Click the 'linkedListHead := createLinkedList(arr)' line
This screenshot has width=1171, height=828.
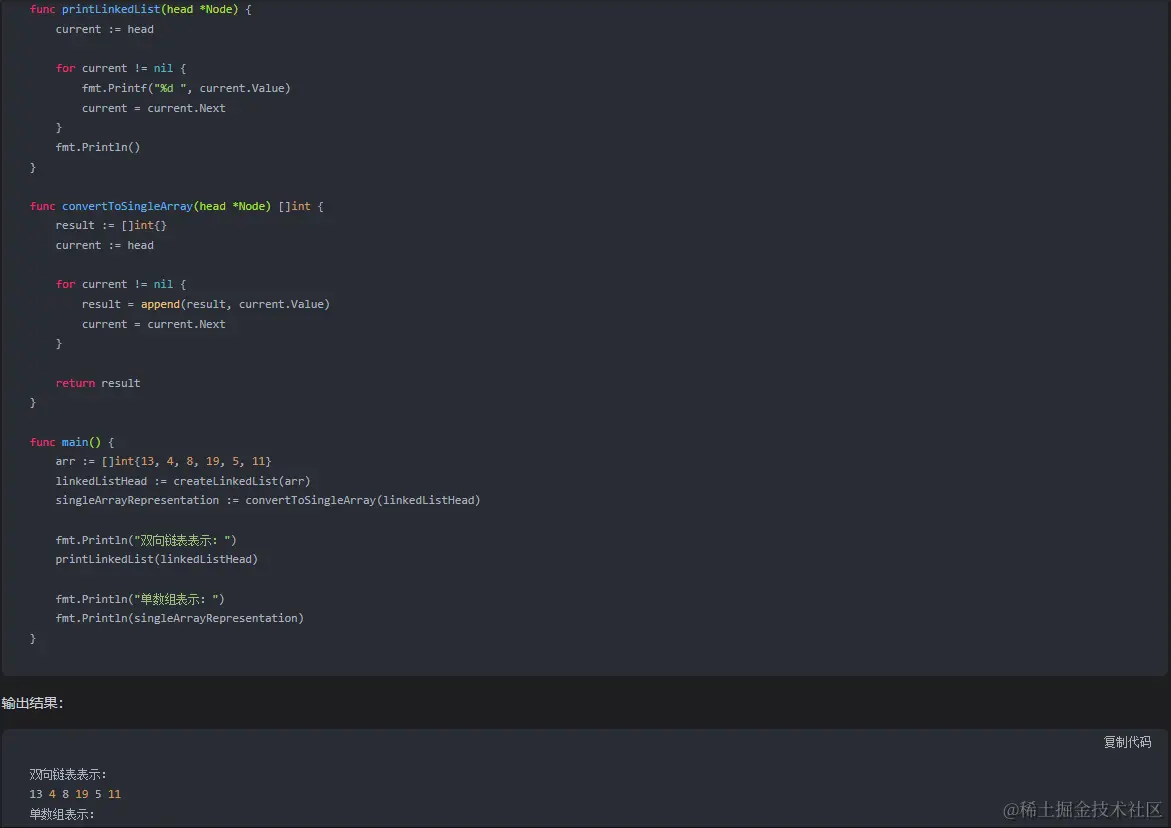coord(183,481)
